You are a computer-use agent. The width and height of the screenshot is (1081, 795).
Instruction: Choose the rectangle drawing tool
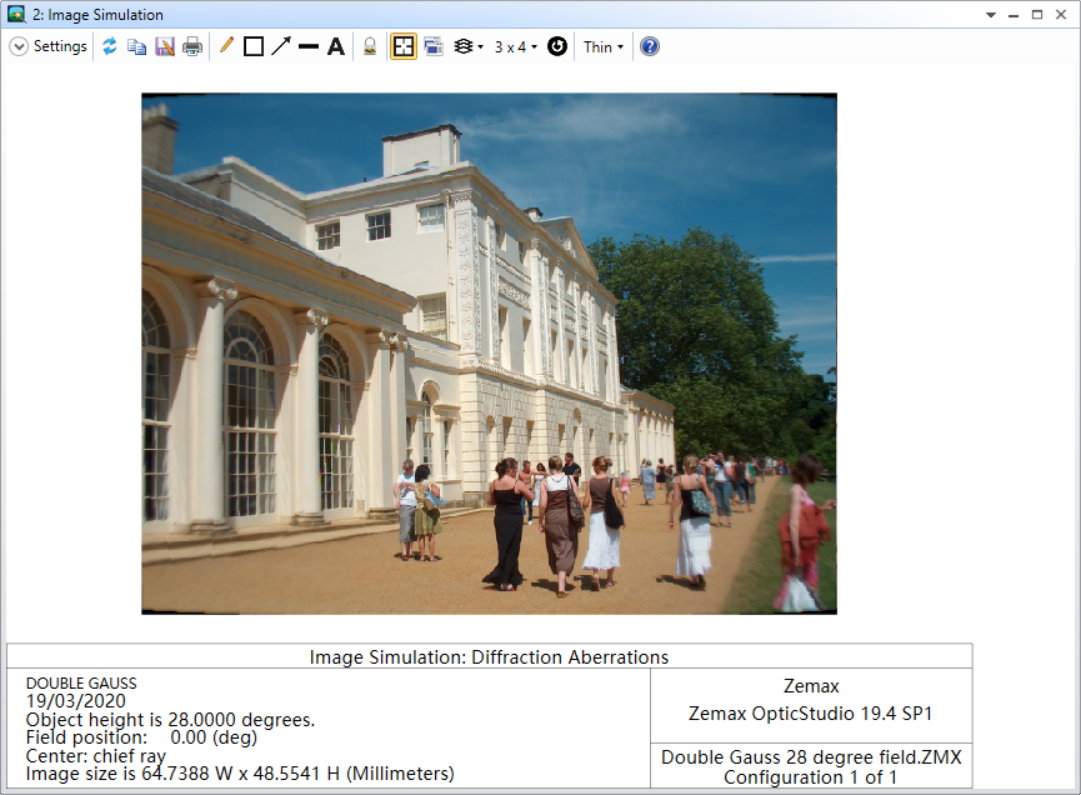click(x=254, y=46)
